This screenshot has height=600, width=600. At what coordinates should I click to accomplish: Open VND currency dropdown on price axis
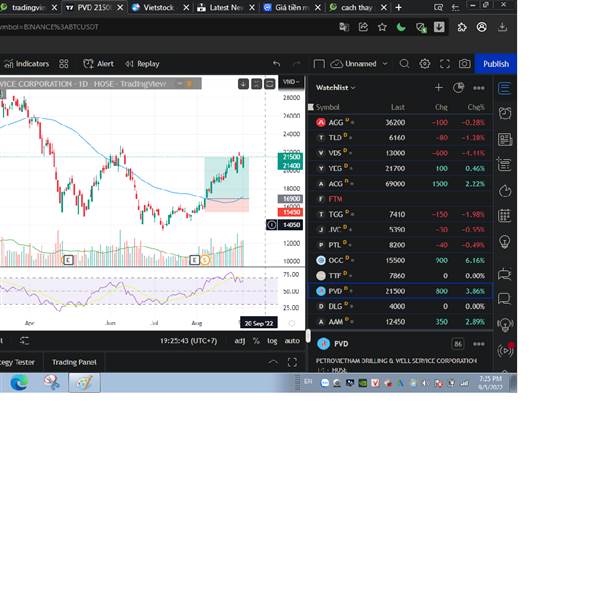point(292,82)
